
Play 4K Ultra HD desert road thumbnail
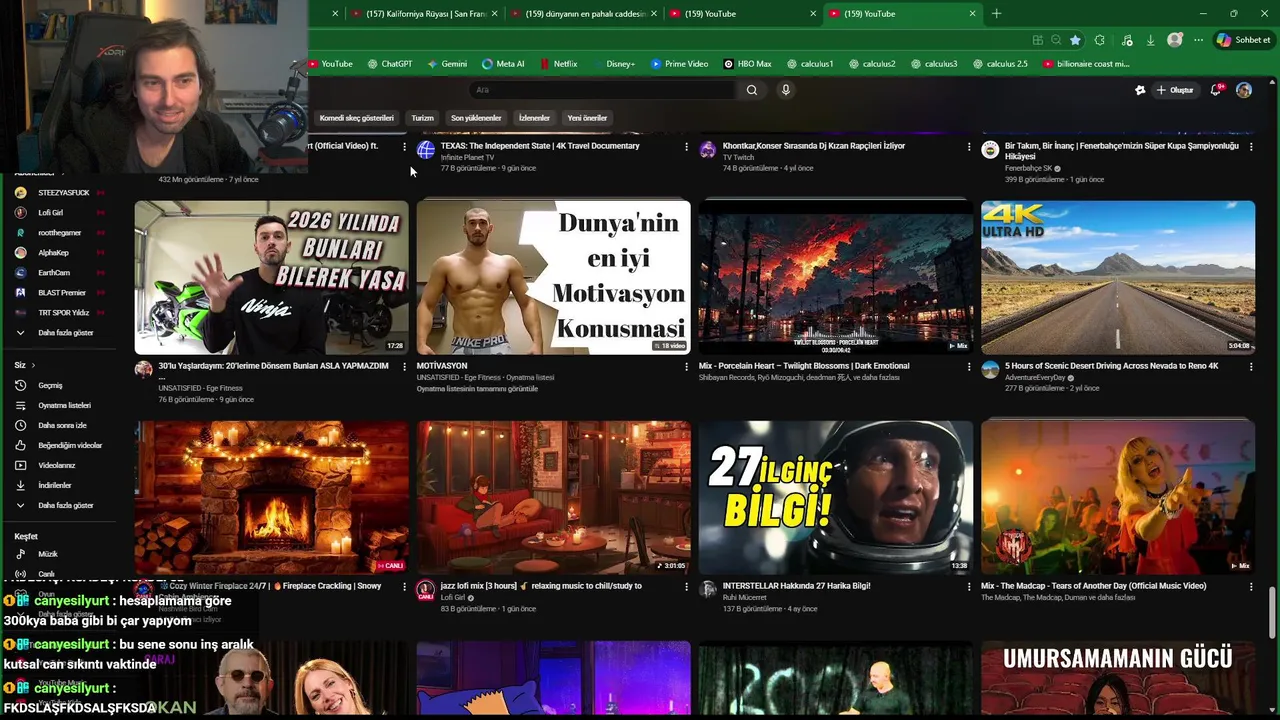pyautogui.click(x=1118, y=277)
